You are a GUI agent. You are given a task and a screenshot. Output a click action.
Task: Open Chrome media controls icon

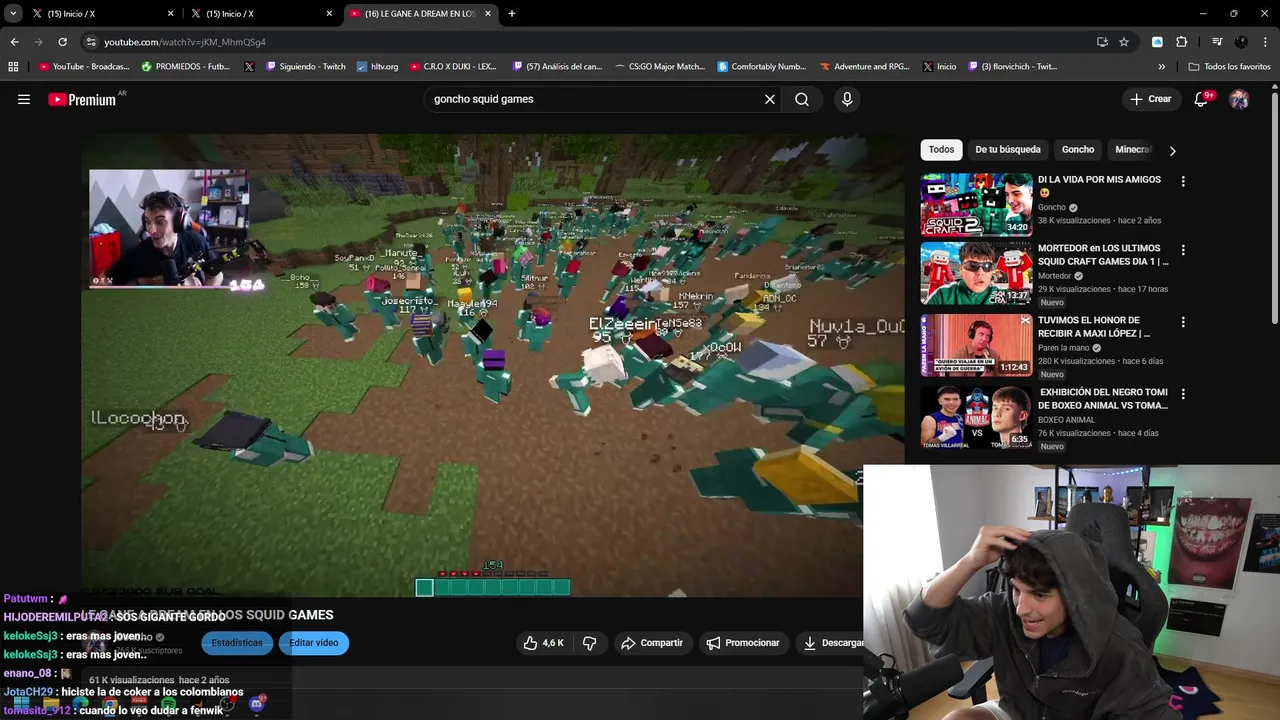1217,42
